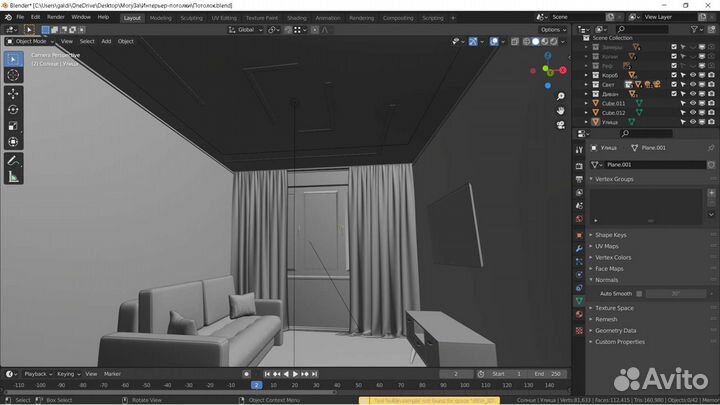Disable rendering for Улица via camera icon
Screen dimensions: 720x405
tap(711, 122)
